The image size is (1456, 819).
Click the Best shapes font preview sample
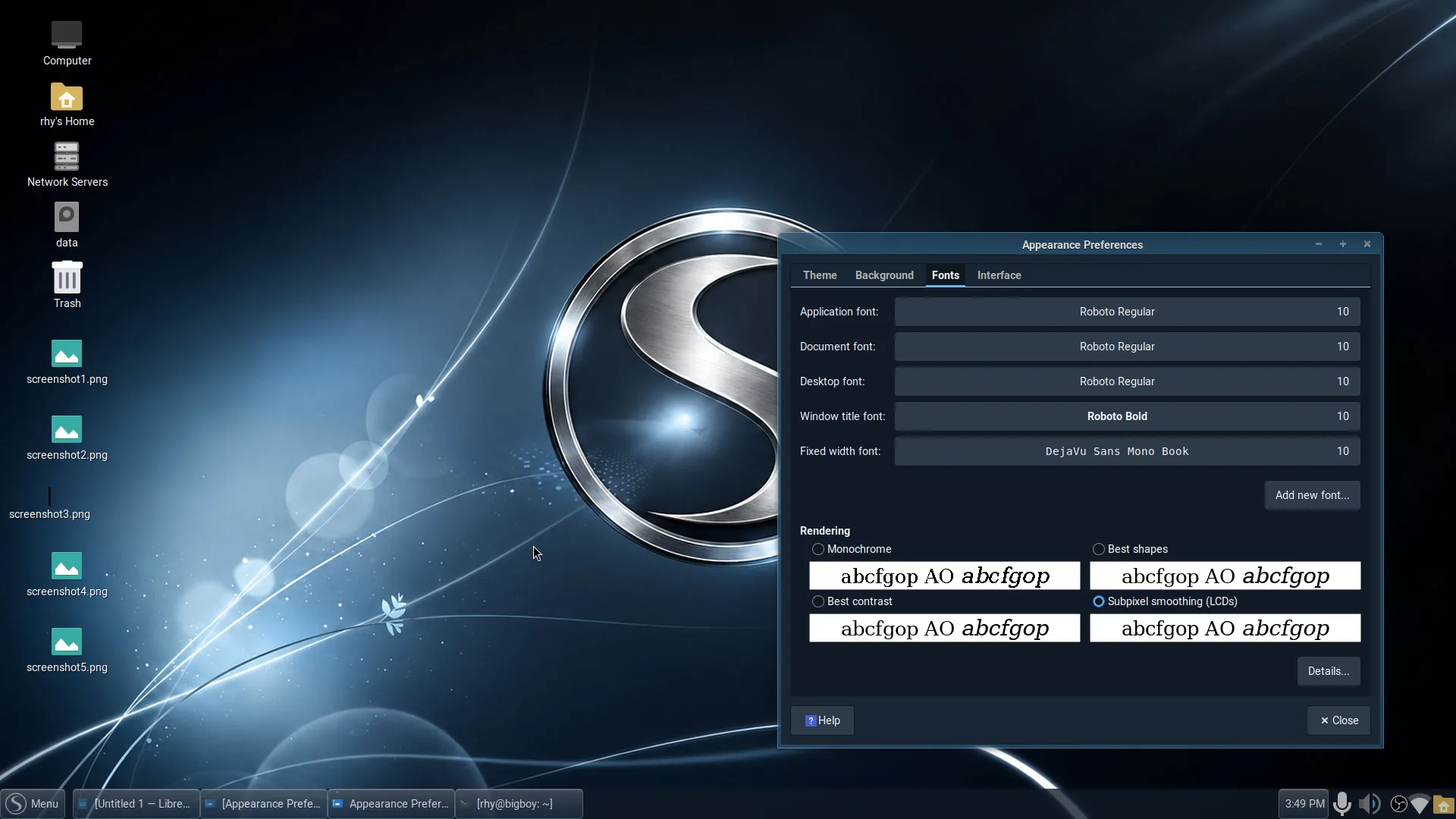pyautogui.click(x=1225, y=576)
